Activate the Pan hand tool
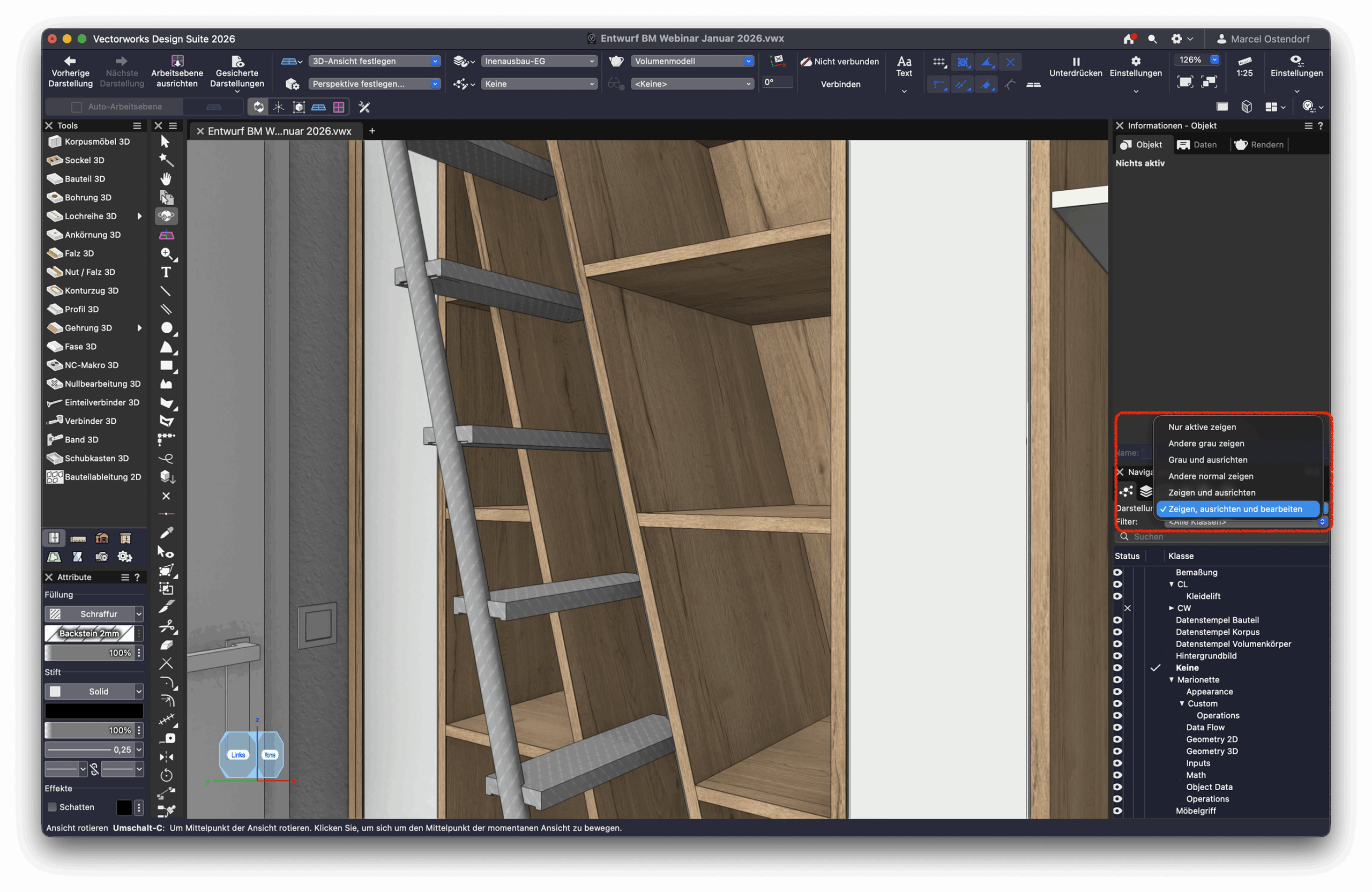1372x892 pixels. (166, 179)
